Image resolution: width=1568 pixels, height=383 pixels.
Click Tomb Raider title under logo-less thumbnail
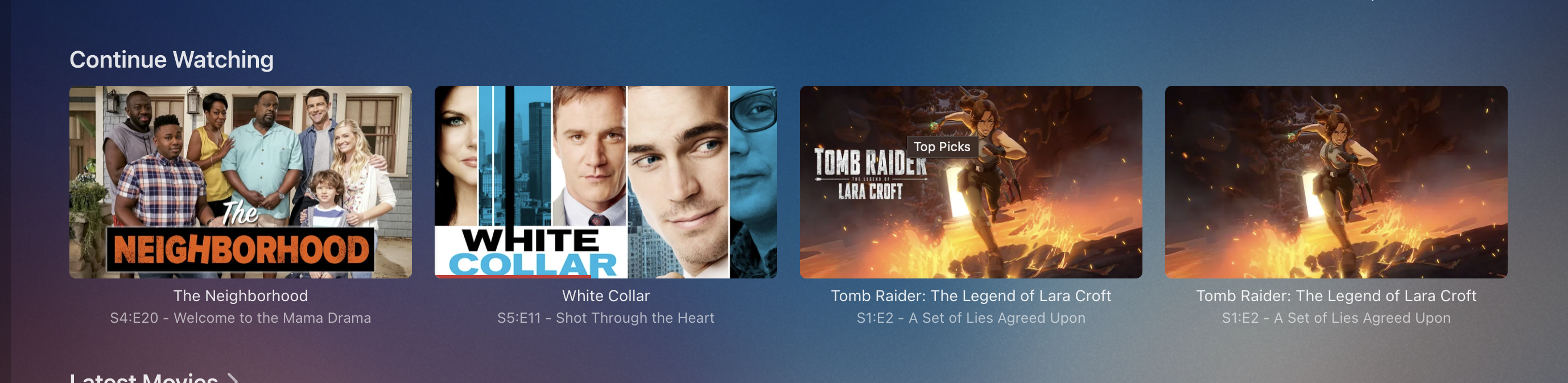coord(1336,296)
